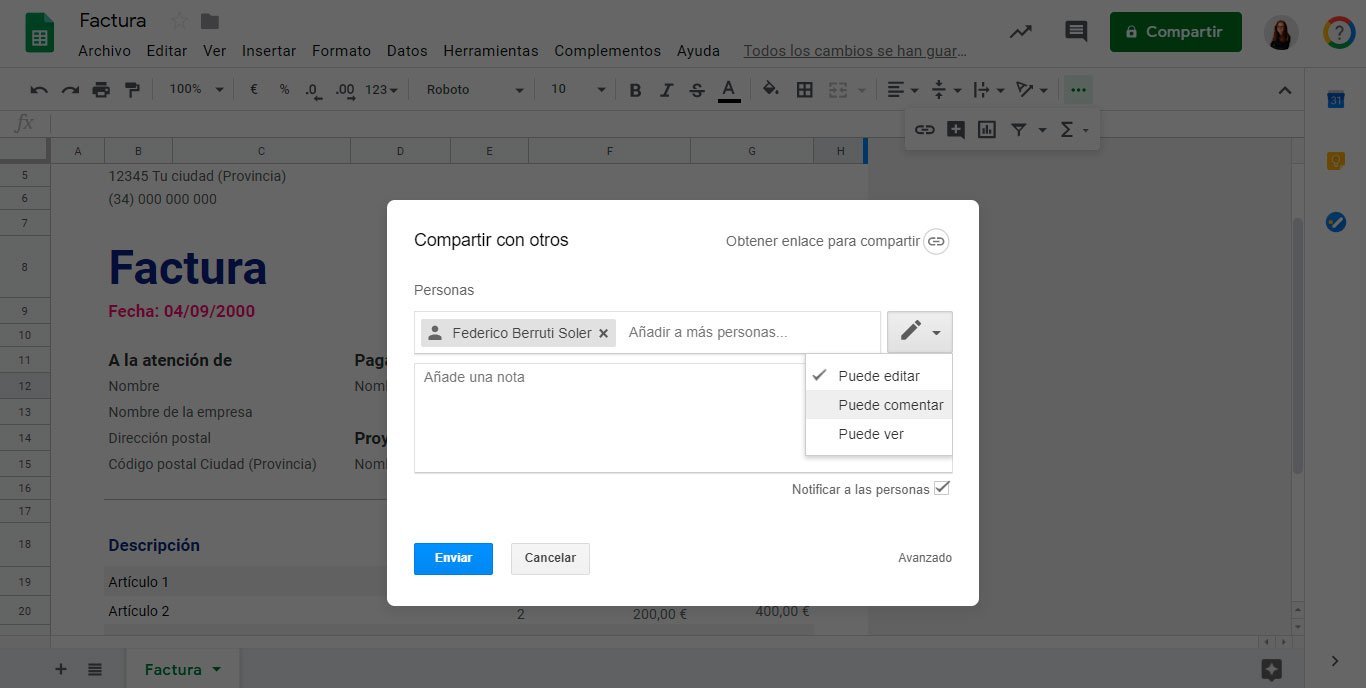
Task: Apply bold formatting from the toolbar
Action: pos(634,89)
